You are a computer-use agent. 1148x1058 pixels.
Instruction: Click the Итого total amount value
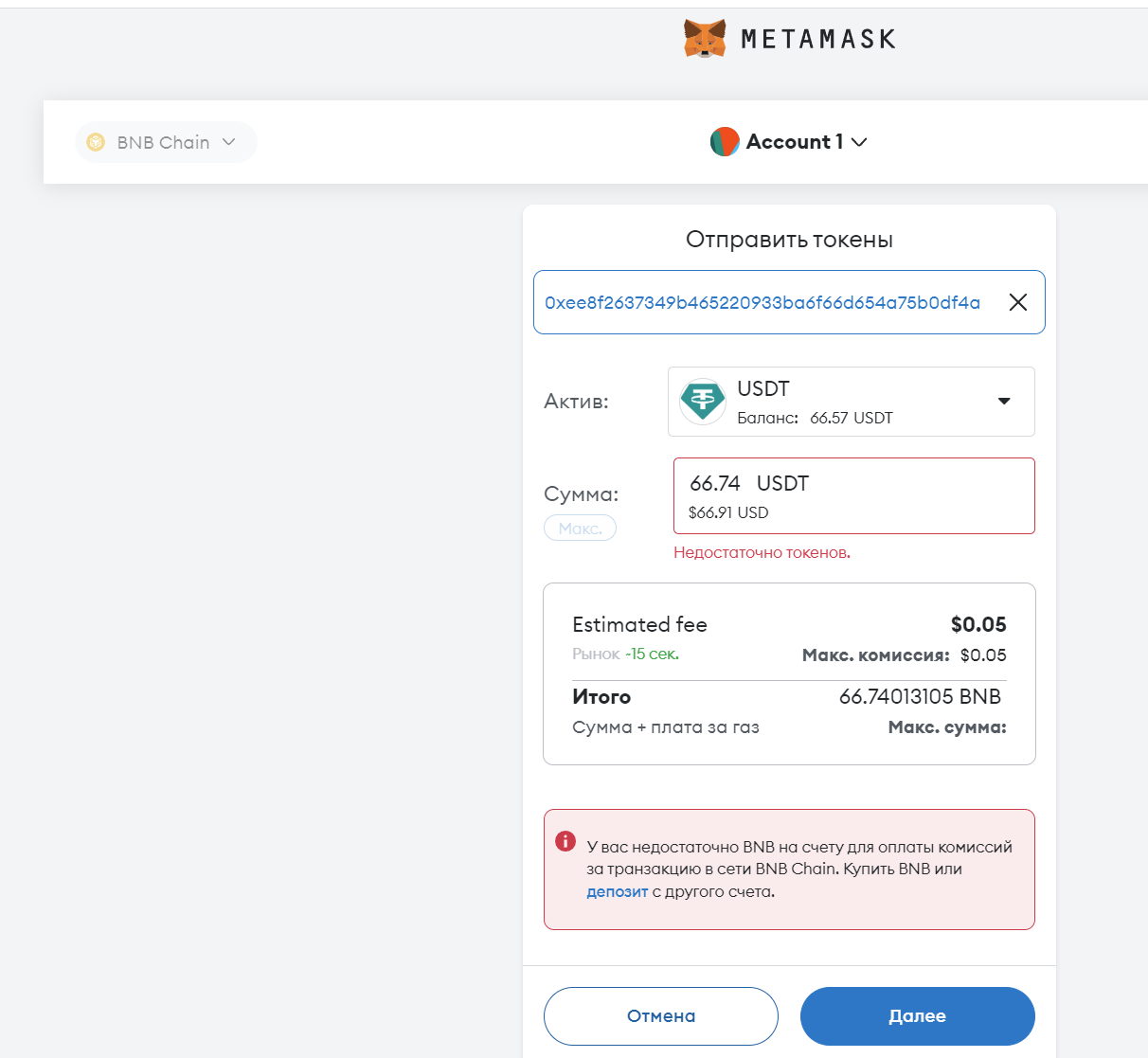point(920,697)
